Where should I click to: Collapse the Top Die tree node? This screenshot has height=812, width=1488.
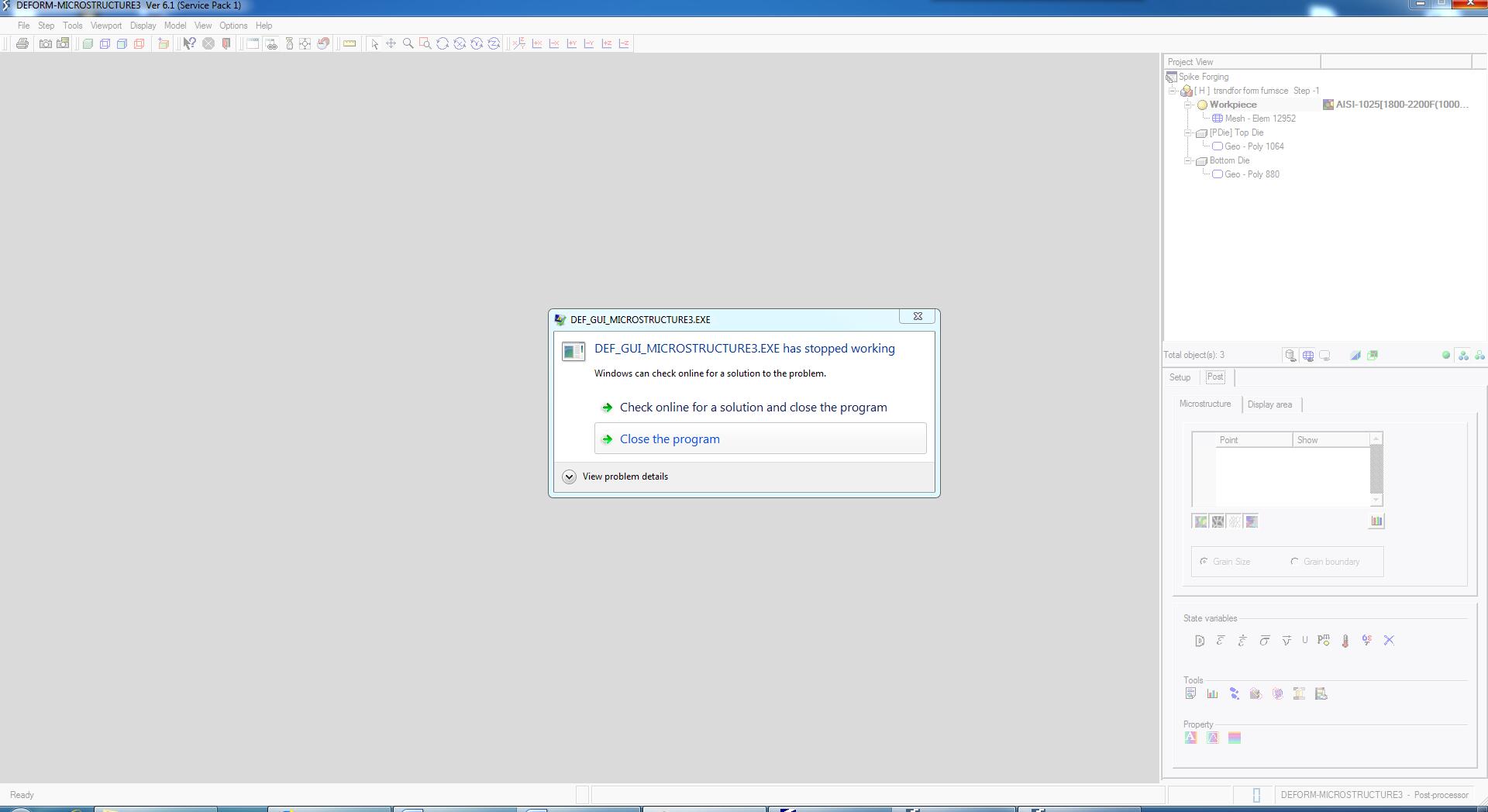[1188, 132]
